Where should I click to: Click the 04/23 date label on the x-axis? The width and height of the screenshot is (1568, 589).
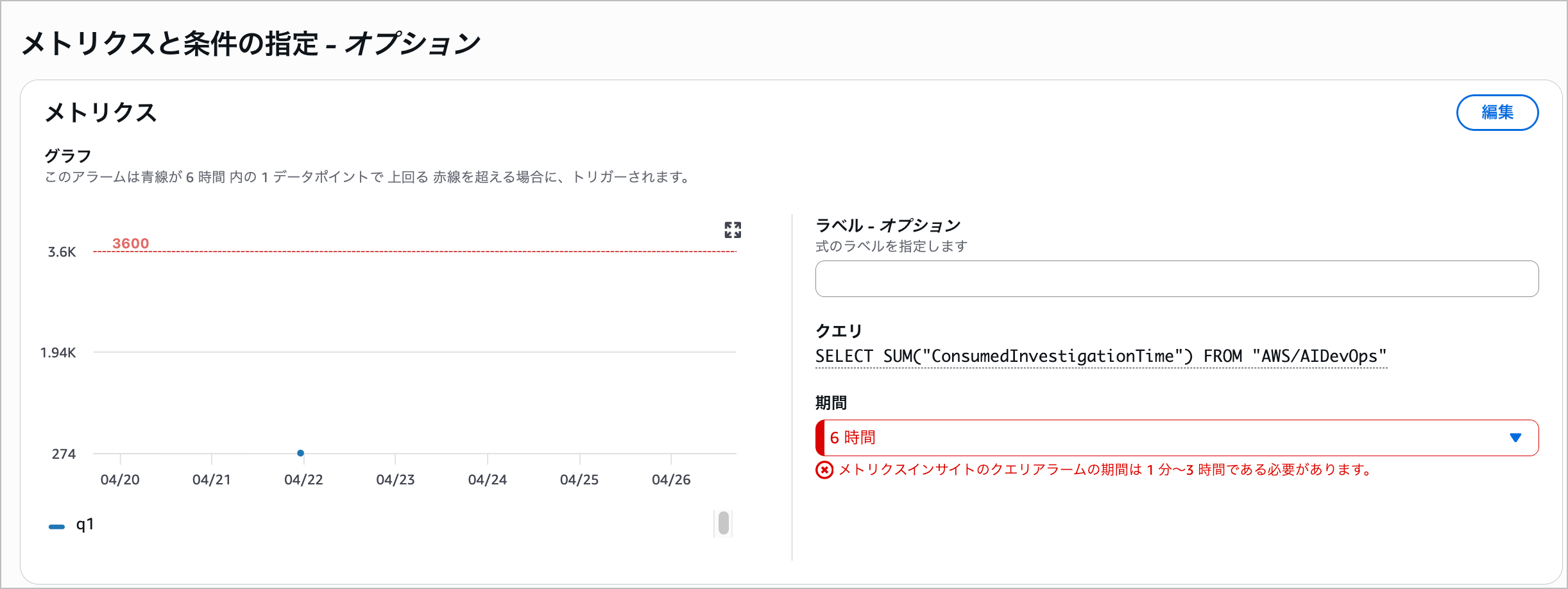click(396, 479)
